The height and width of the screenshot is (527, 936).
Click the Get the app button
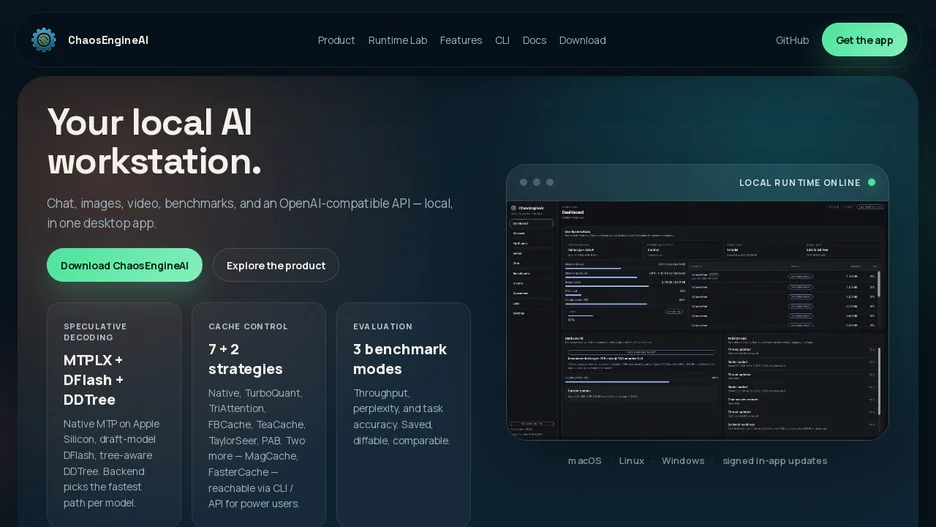coord(864,40)
